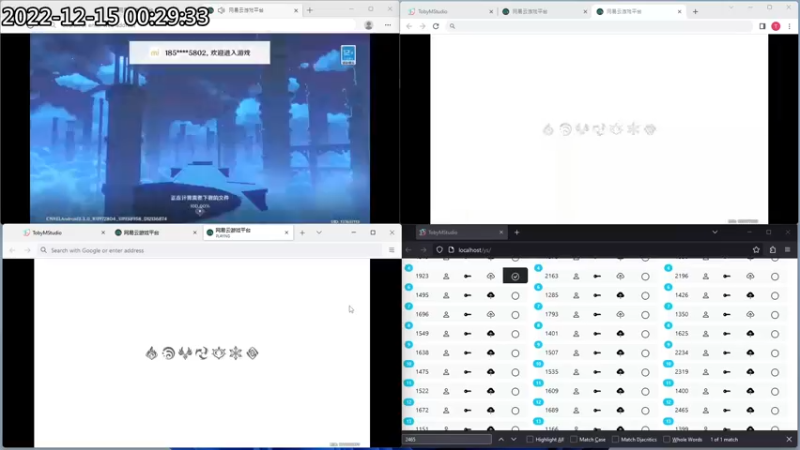Screen dimensions: 800x450
Task: Open extensions icon in localhost window toolbar
Action: click(x=772, y=249)
